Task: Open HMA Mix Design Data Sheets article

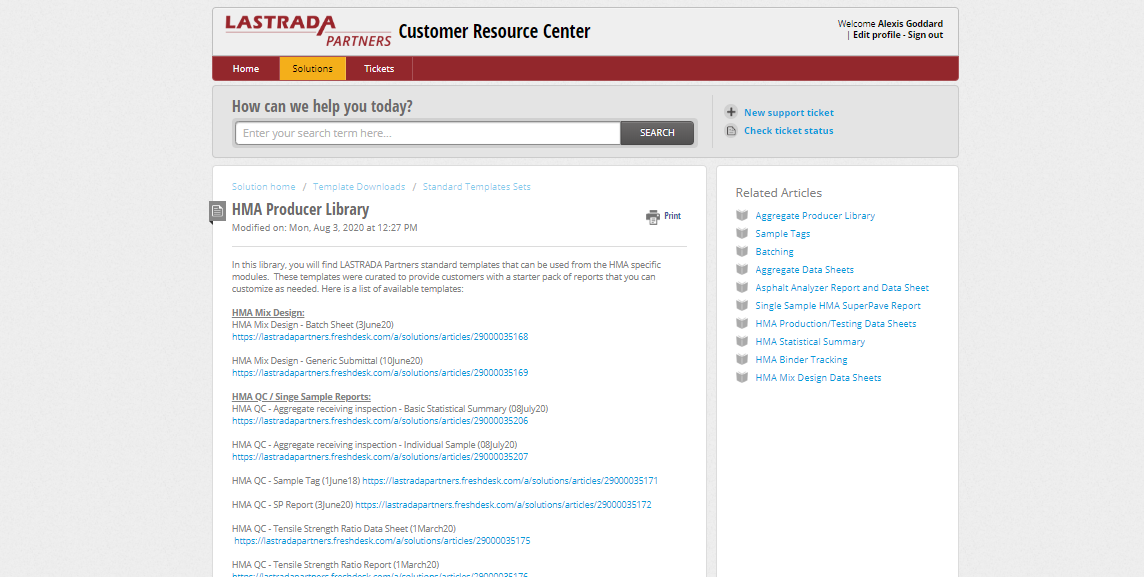Action: (818, 378)
